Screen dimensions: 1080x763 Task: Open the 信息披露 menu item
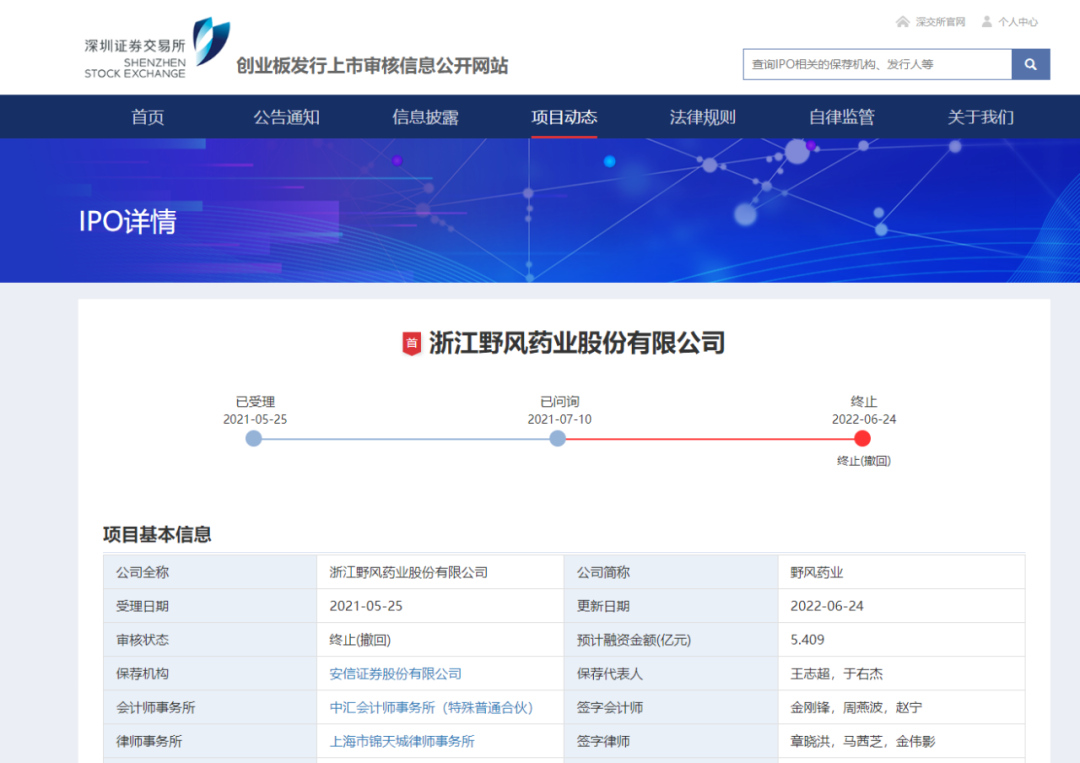point(425,117)
